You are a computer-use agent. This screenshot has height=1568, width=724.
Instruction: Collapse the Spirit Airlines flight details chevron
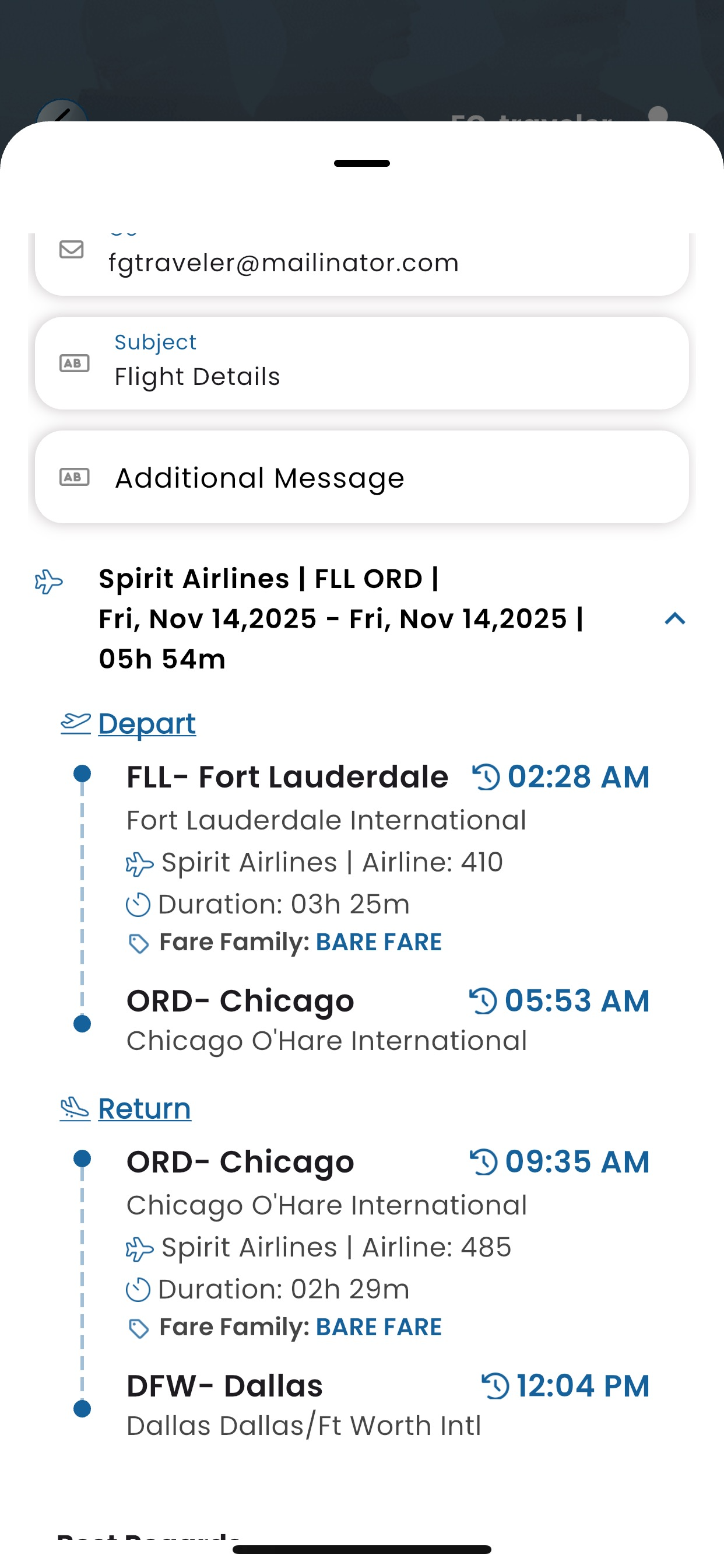point(674,619)
